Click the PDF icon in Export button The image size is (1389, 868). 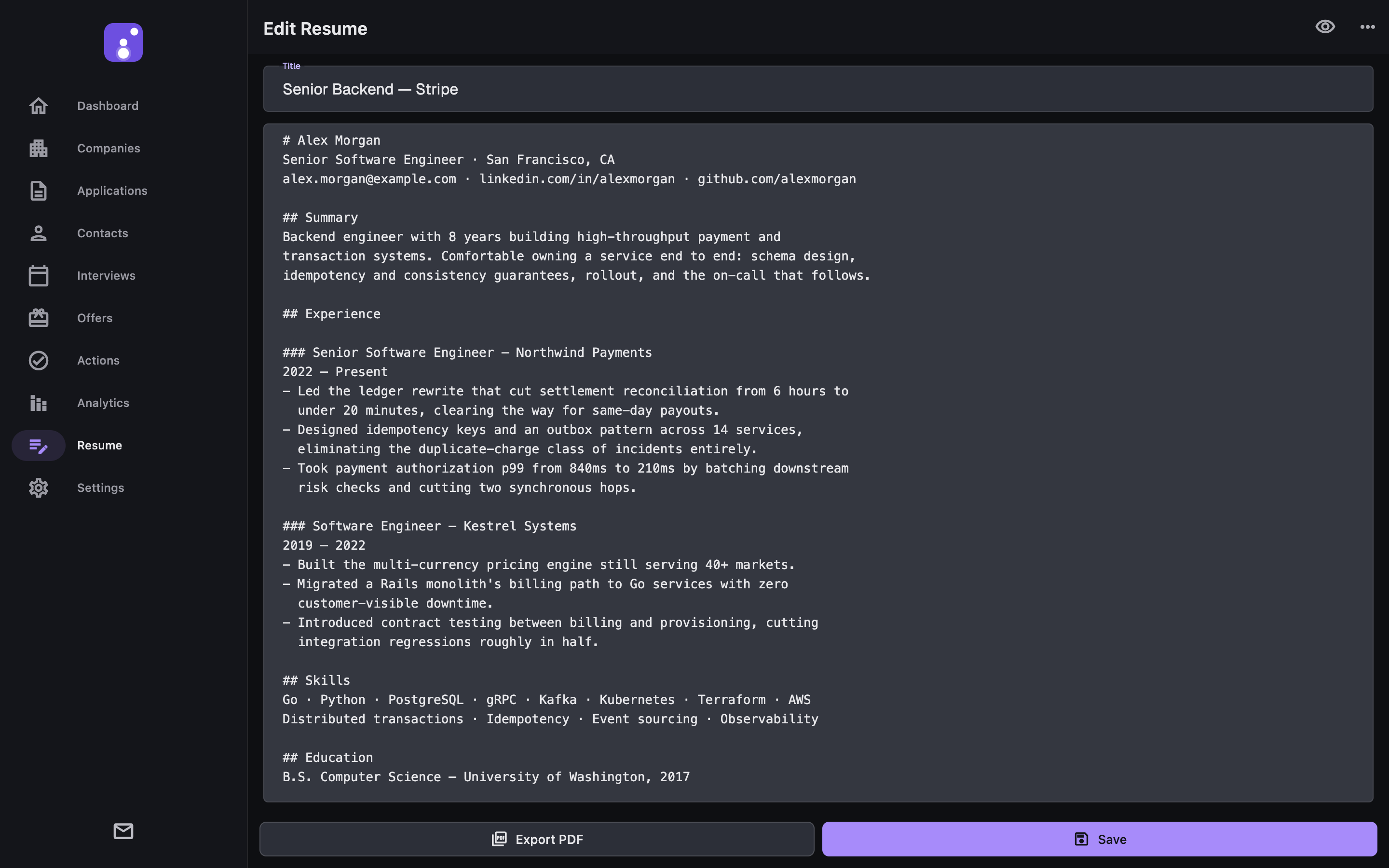[499, 839]
